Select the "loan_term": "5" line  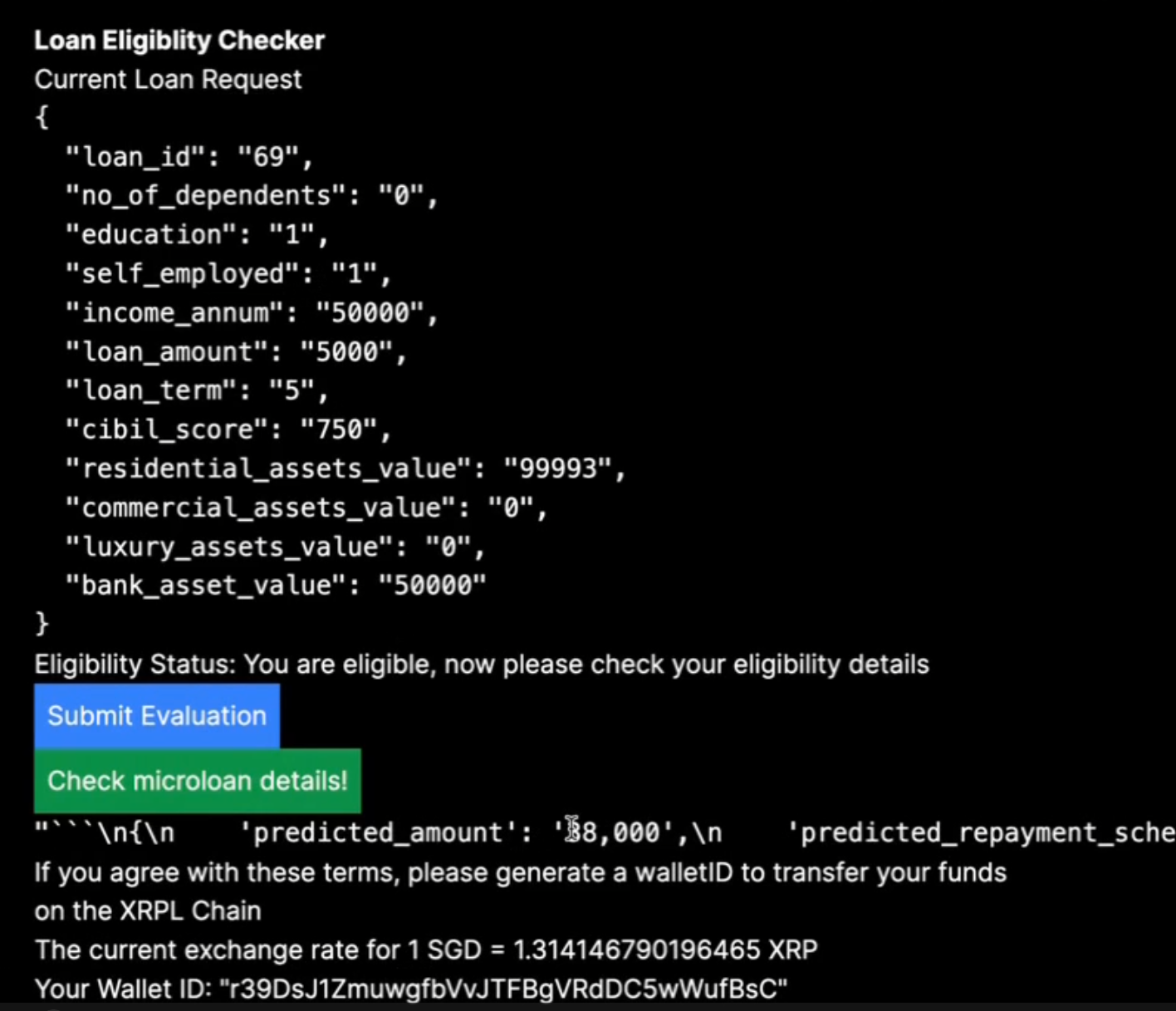pos(197,390)
